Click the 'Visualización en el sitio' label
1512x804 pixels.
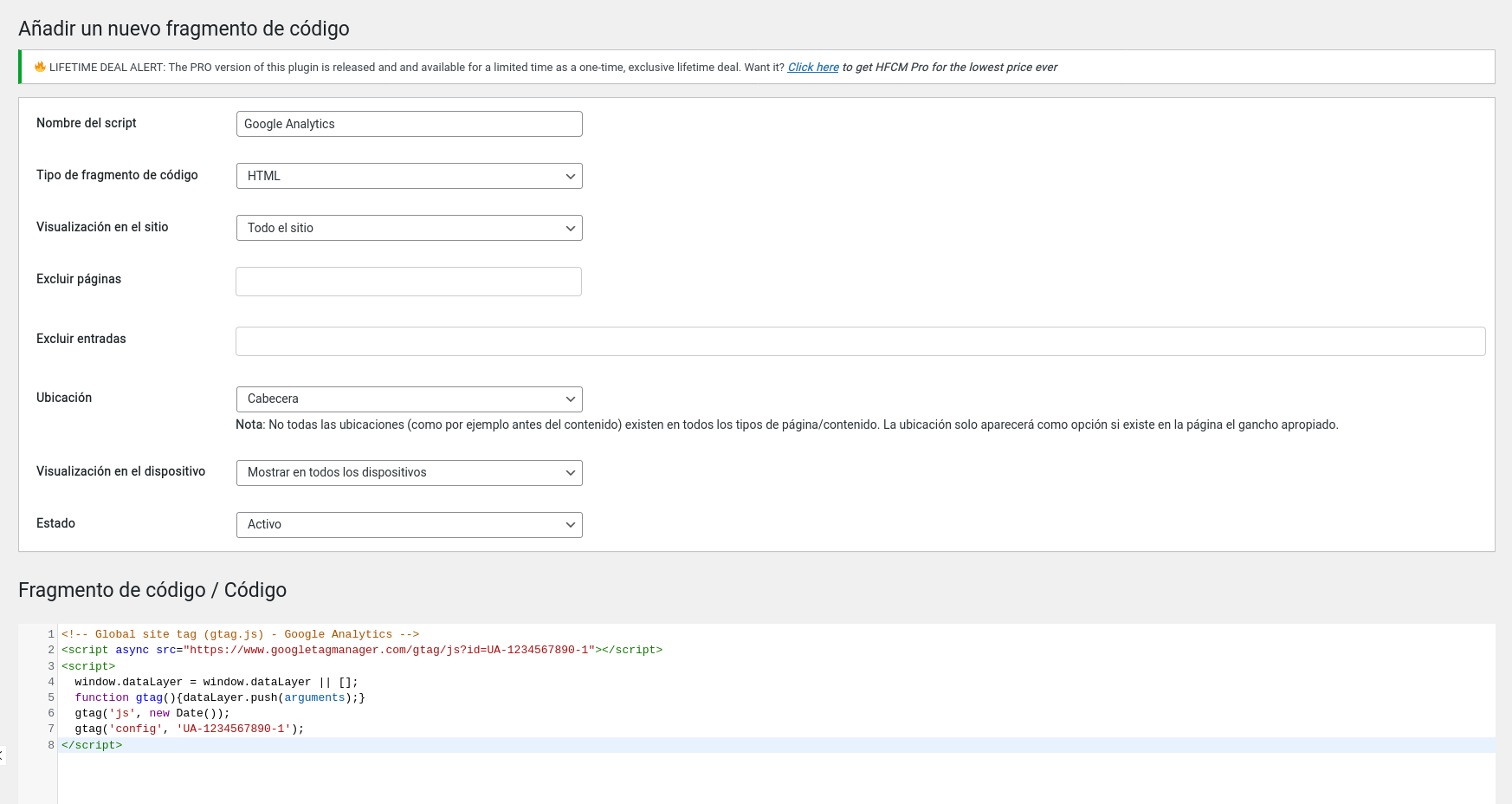[x=102, y=227]
